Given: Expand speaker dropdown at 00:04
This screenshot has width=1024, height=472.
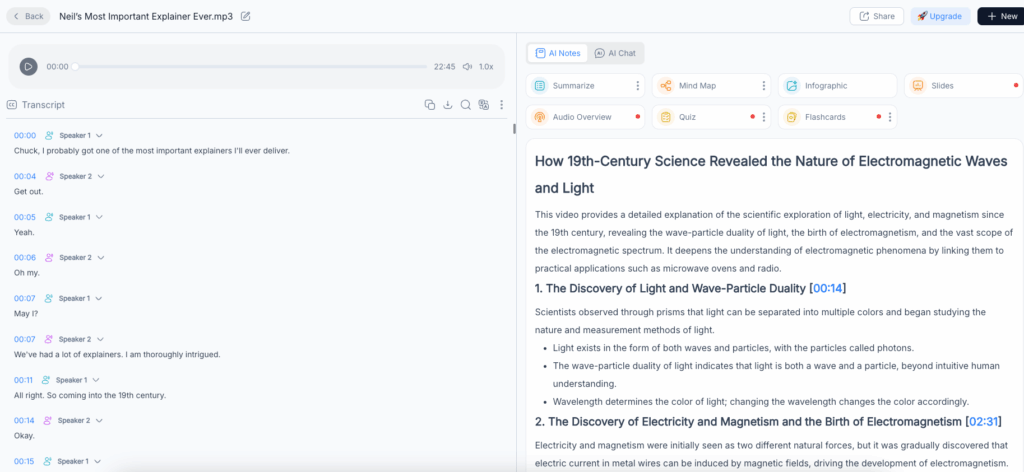Looking at the screenshot, I should pos(101,176).
